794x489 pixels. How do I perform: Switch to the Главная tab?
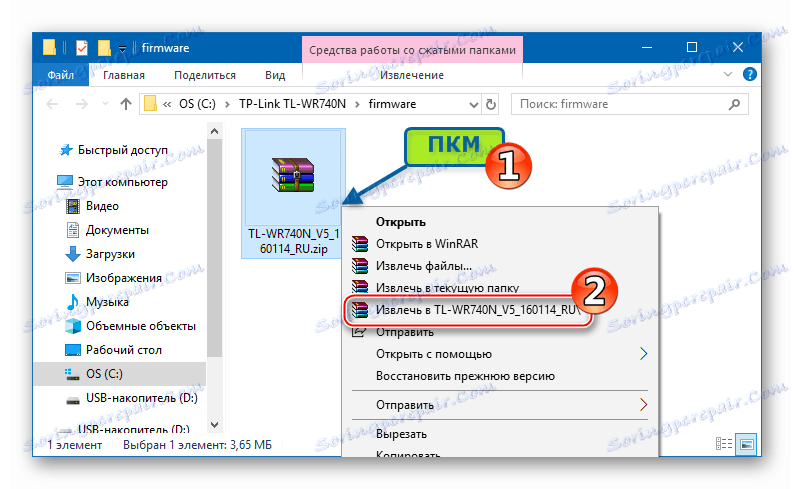click(x=124, y=75)
